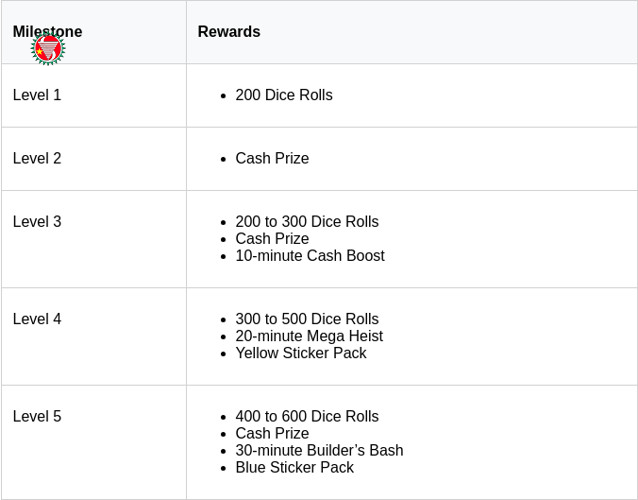The height and width of the screenshot is (500, 638).
Task: Click the Rewards column header
Action: coord(229,32)
